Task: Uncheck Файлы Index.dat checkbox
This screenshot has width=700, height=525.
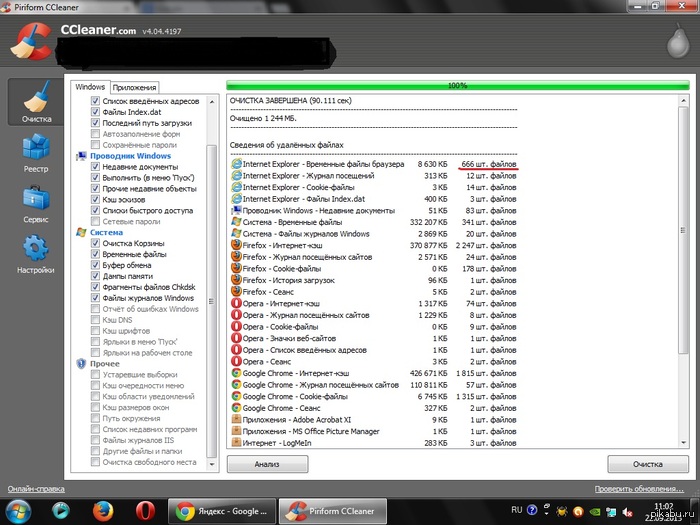Action: pos(95,112)
